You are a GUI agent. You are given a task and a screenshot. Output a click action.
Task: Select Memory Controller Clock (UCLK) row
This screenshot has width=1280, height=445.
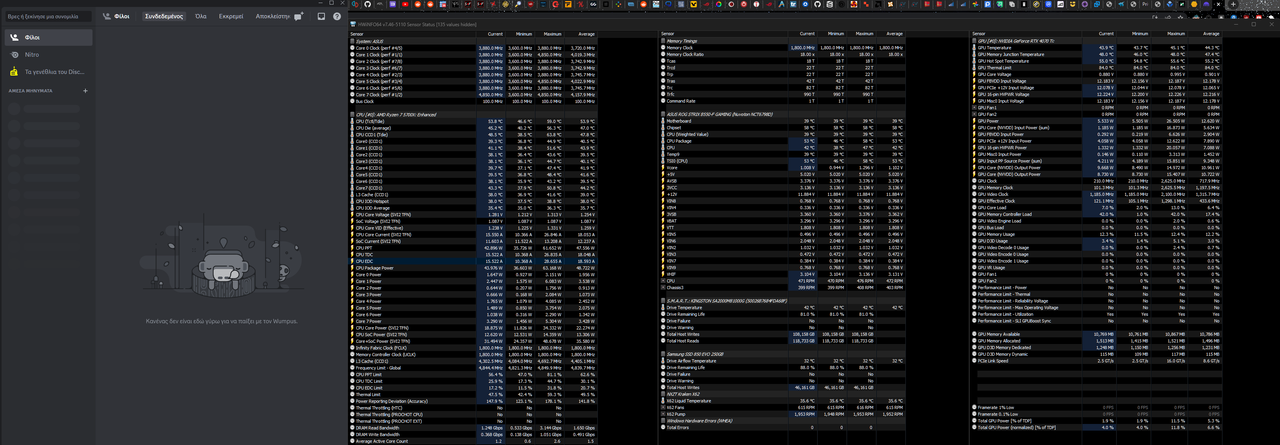tap(474, 353)
